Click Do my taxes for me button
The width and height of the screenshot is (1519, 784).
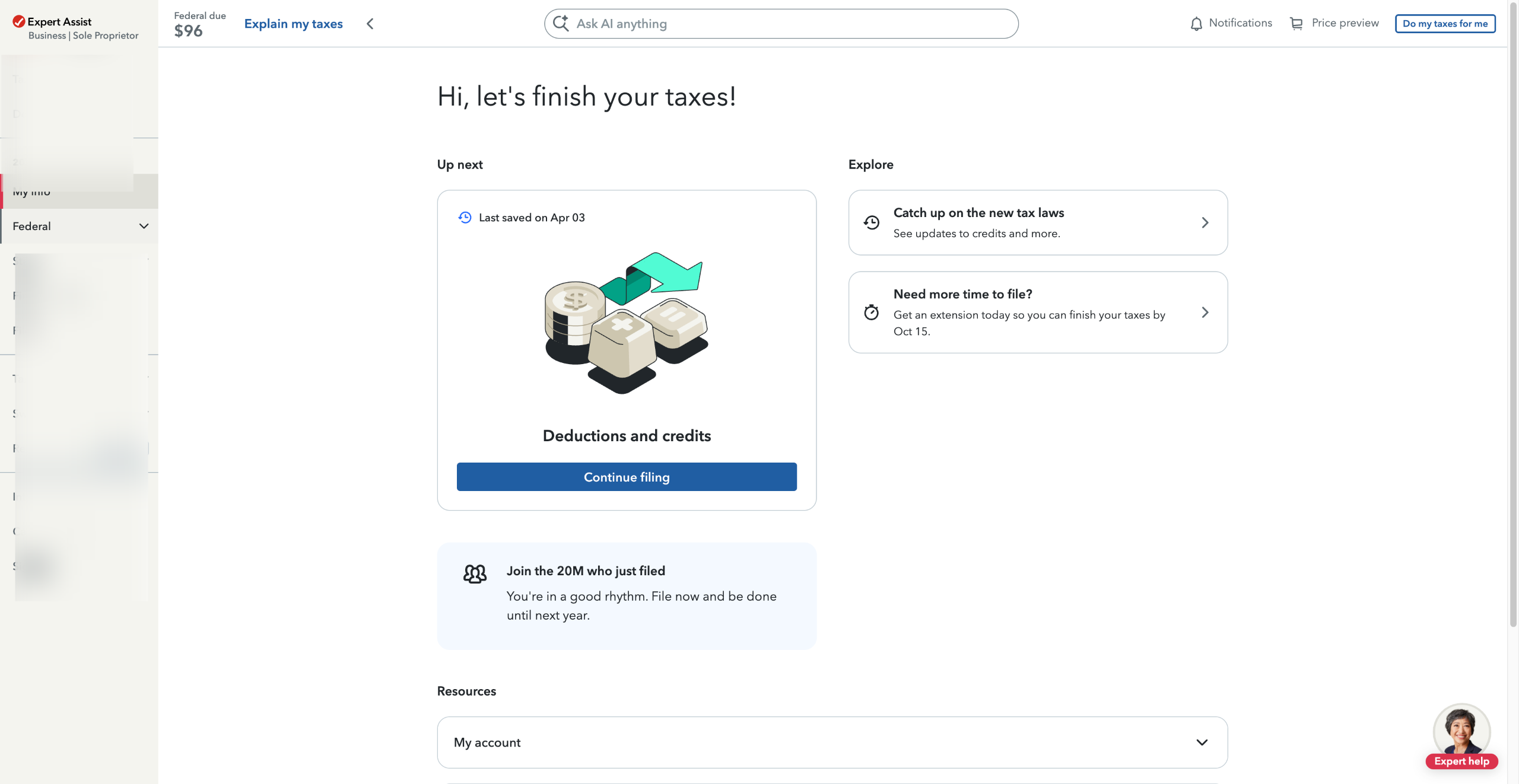pyautogui.click(x=1444, y=24)
